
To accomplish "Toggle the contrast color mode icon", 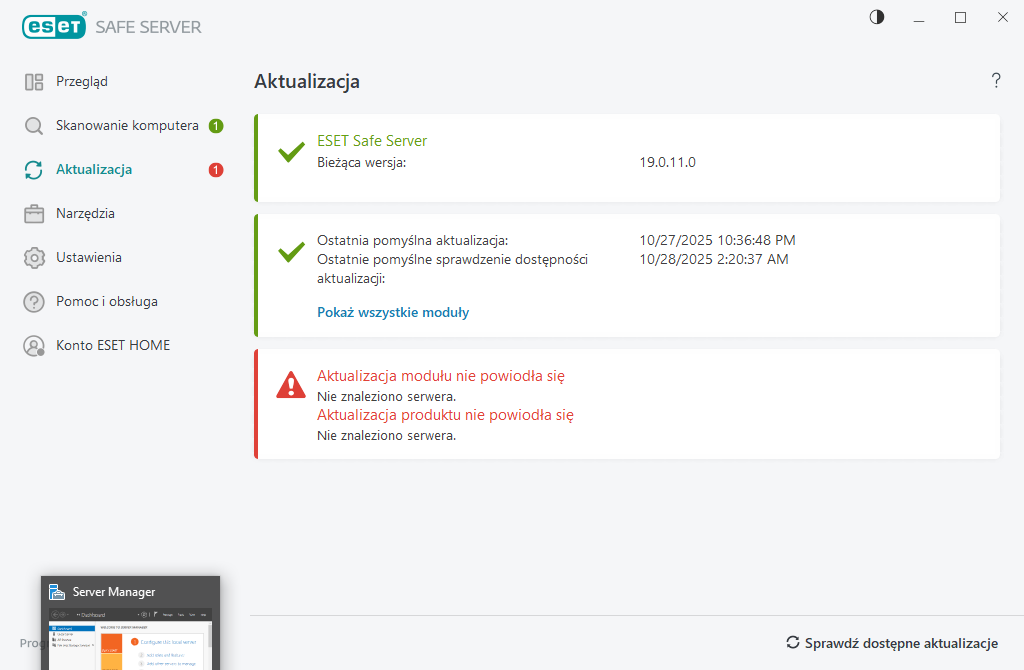I will click(877, 17).
